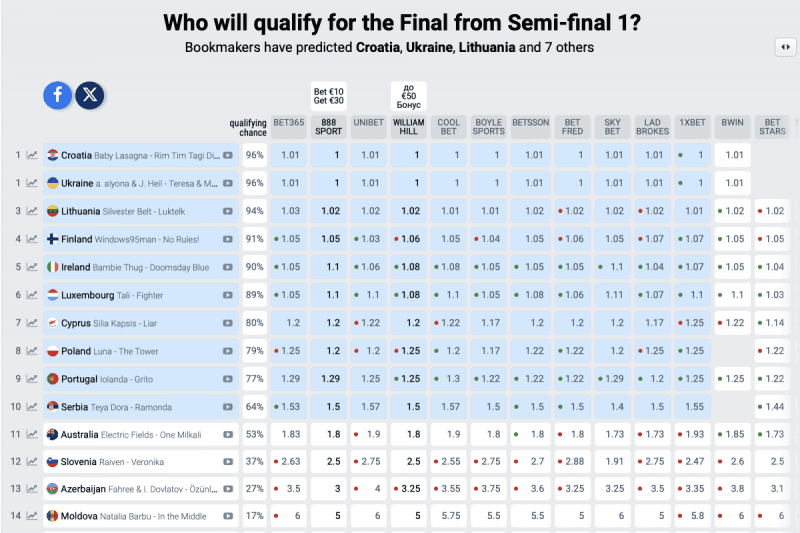Select Azerbaijan's UNIBET odds of 4
This screenshot has width=800, height=533.
[369, 489]
